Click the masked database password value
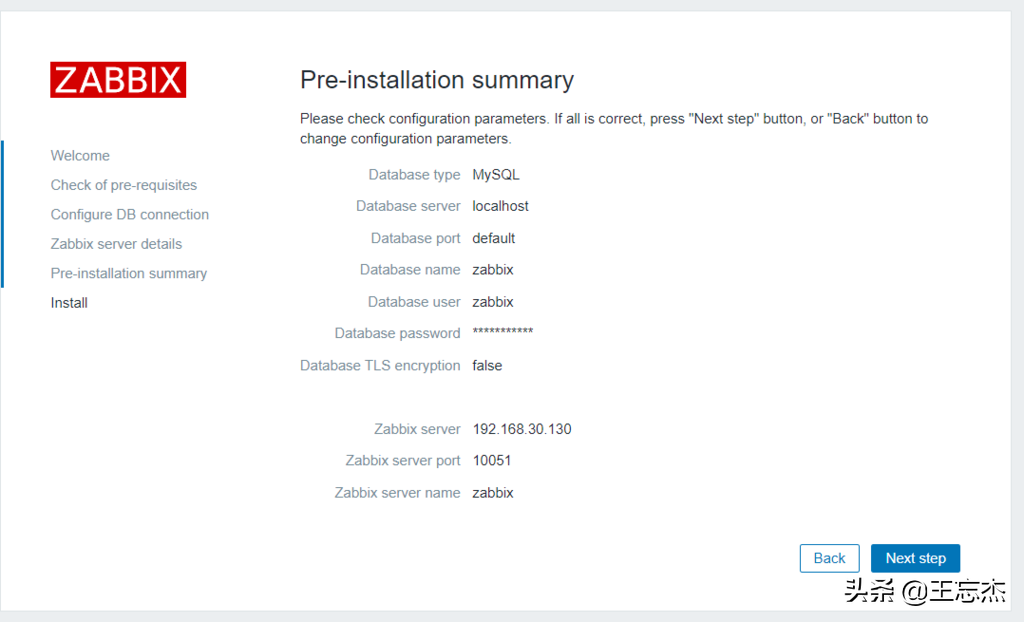The image size is (1024, 622). click(x=502, y=333)
